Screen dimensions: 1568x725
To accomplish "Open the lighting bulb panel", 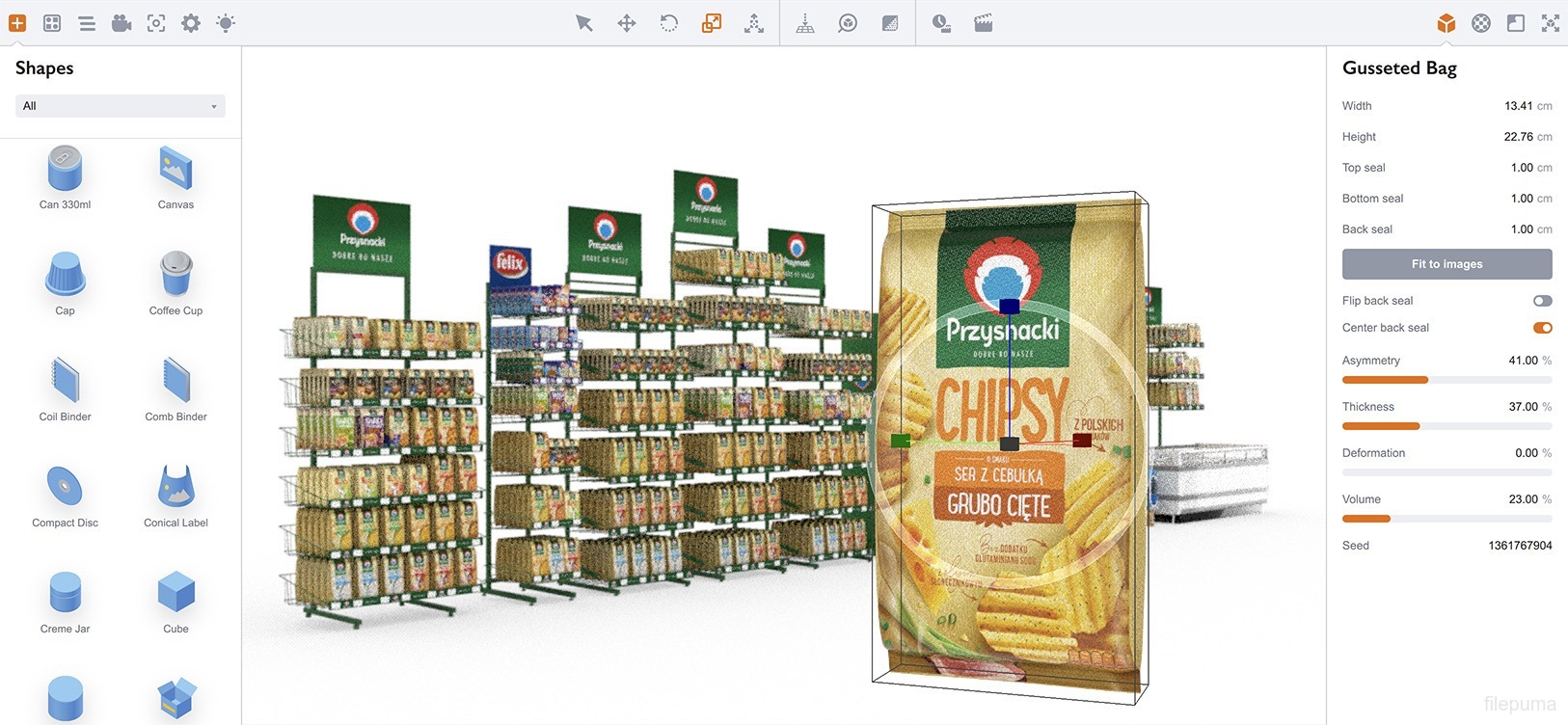I will 226,23.
